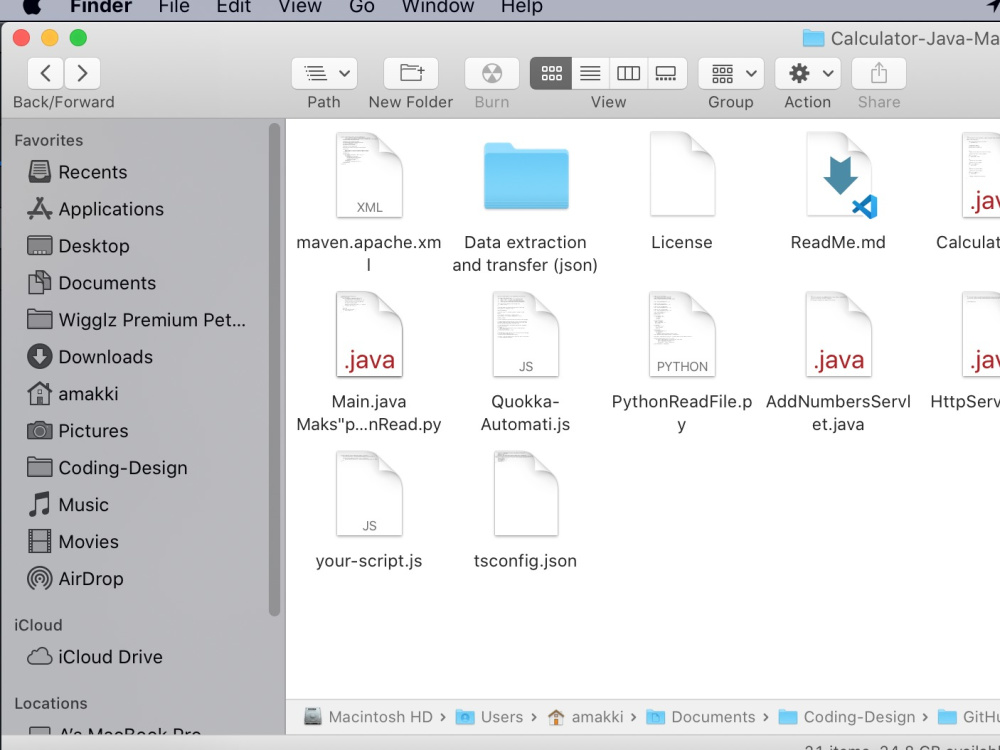Switch to gallery view
The image size is (1000, 750).
click(x=666, y=73)
